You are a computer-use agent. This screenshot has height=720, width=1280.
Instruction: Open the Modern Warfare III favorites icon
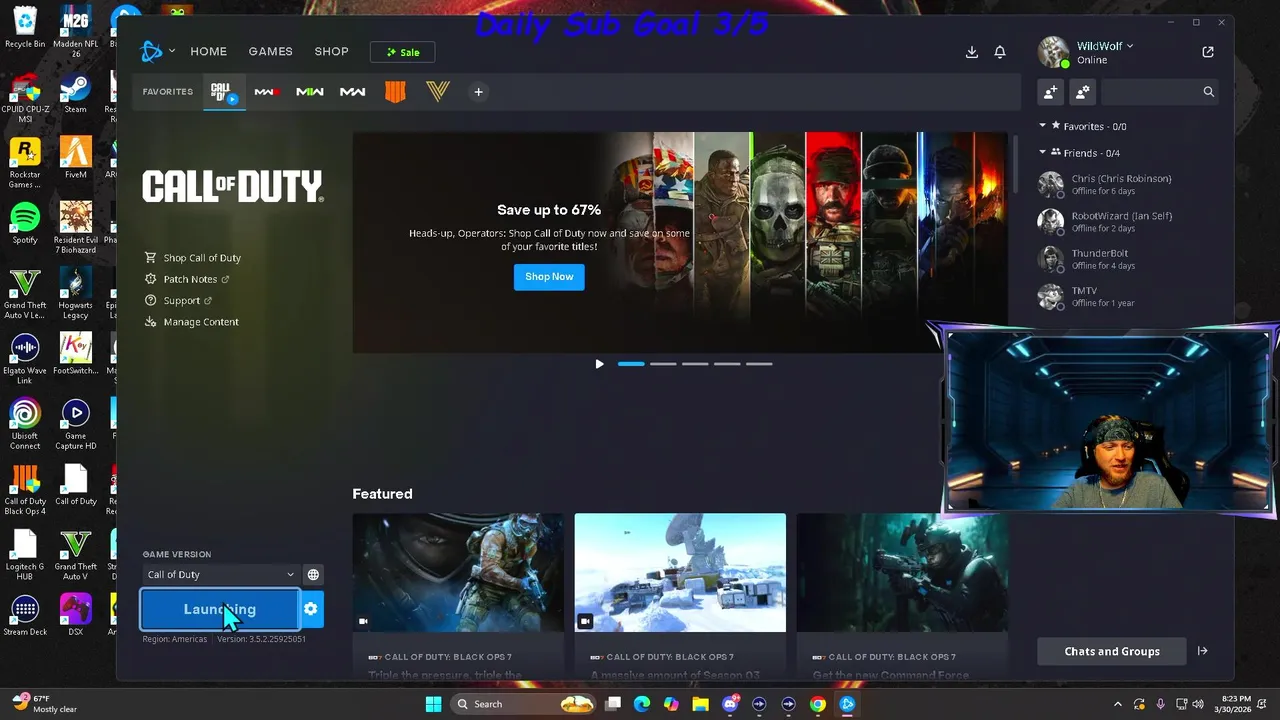pyautogui.click(x=266, y=92)
